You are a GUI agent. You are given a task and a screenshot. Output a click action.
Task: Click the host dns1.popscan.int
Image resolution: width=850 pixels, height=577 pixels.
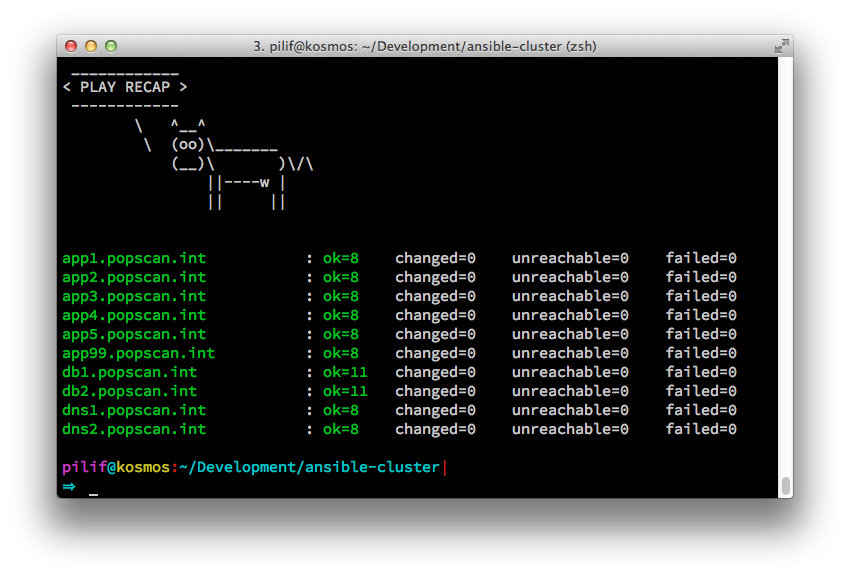click(x=134, y=410)
